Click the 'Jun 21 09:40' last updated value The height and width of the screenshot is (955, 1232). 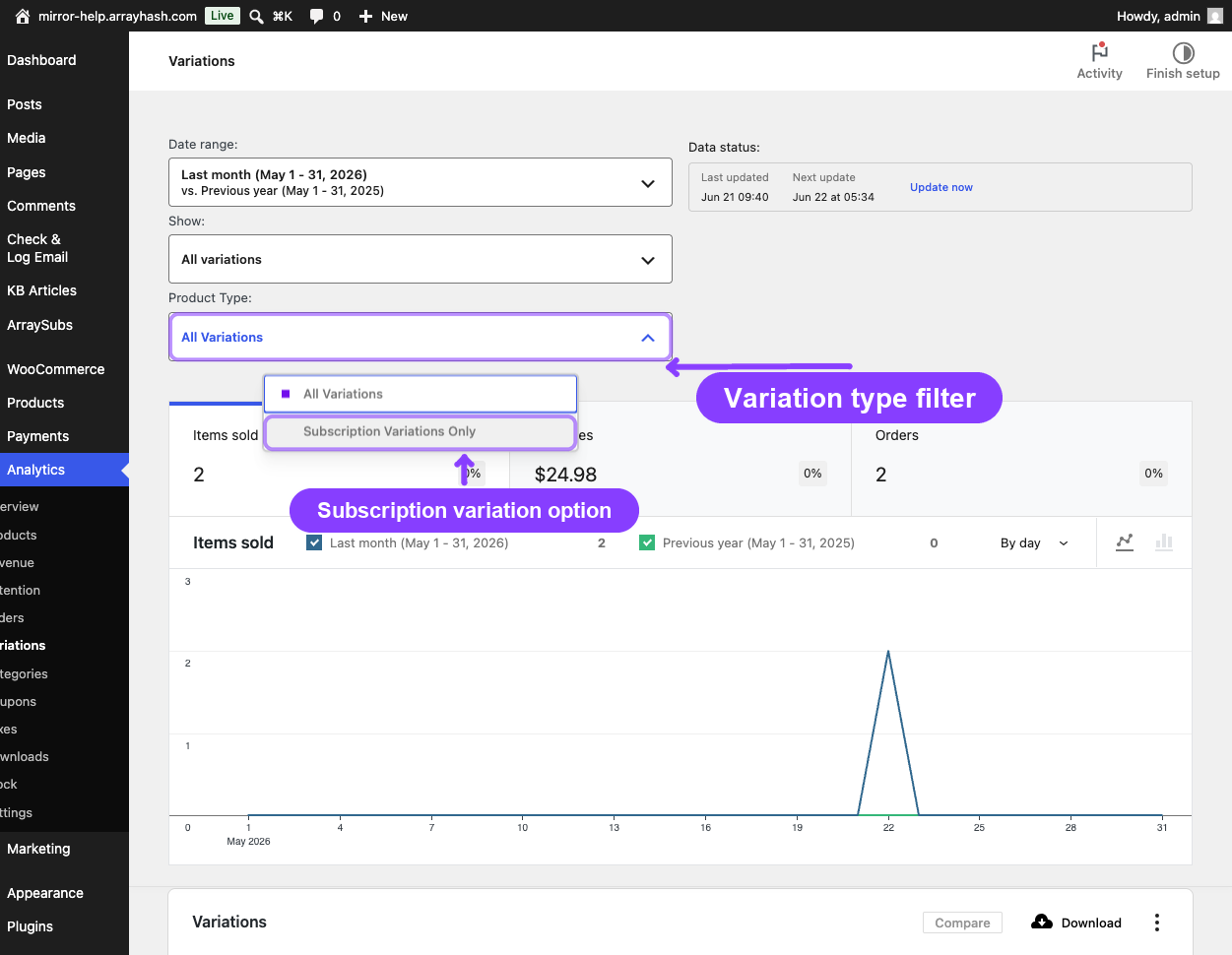(735, 197)
